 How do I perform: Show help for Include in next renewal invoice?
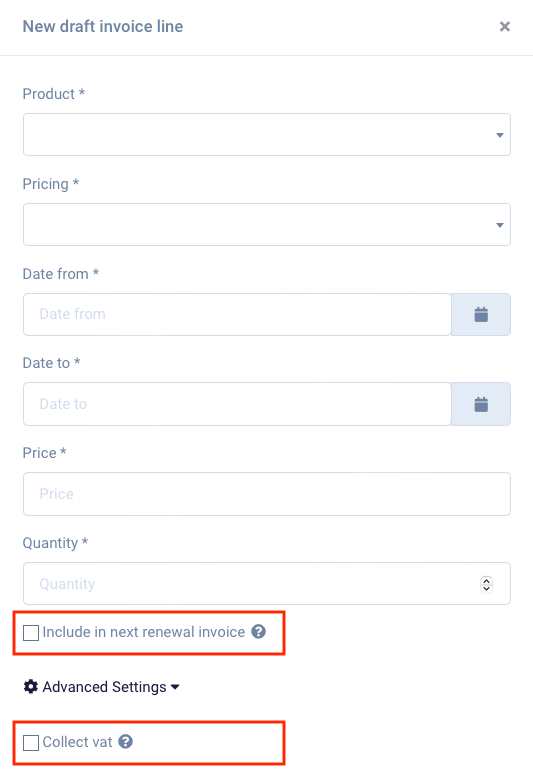[259, 632]
